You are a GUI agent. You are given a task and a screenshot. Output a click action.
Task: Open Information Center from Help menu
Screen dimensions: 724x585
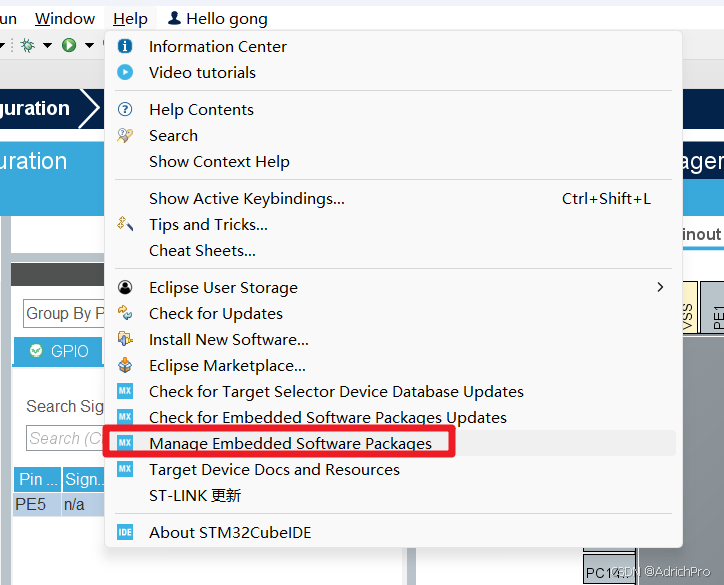(394, 47)
